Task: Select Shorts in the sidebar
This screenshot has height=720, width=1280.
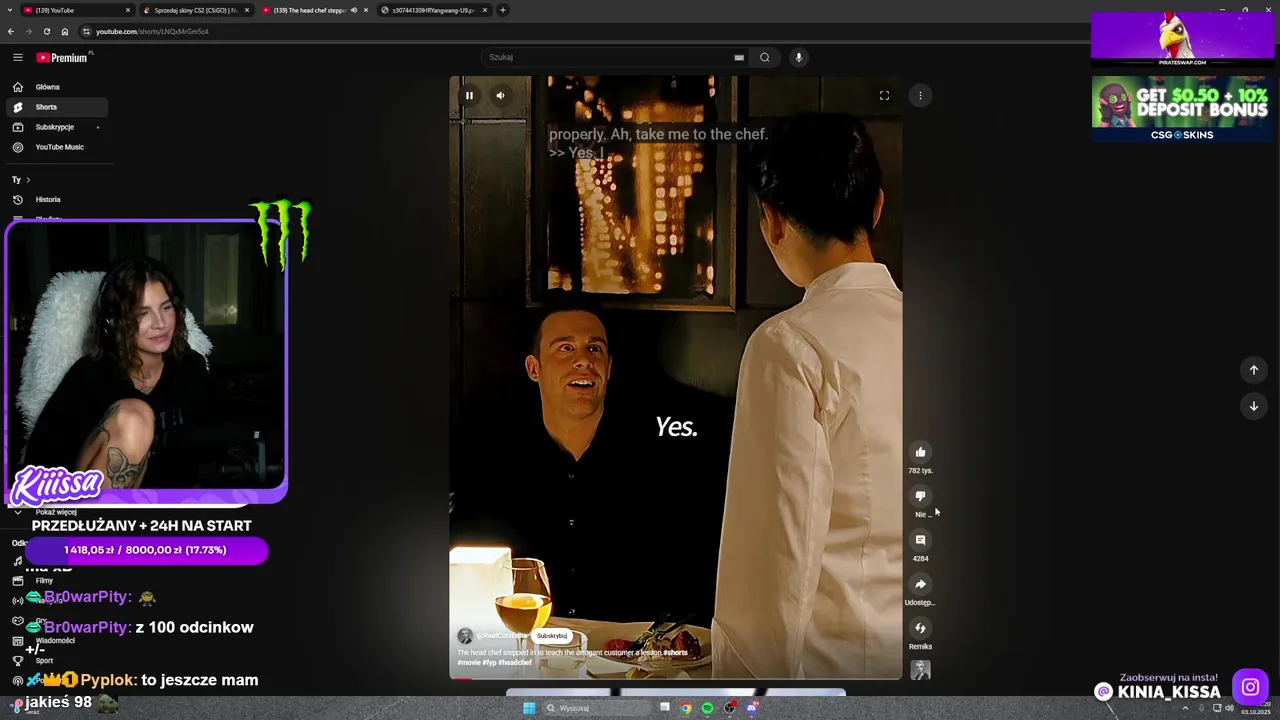Action: pyautogui.click(x=55, y=107)
